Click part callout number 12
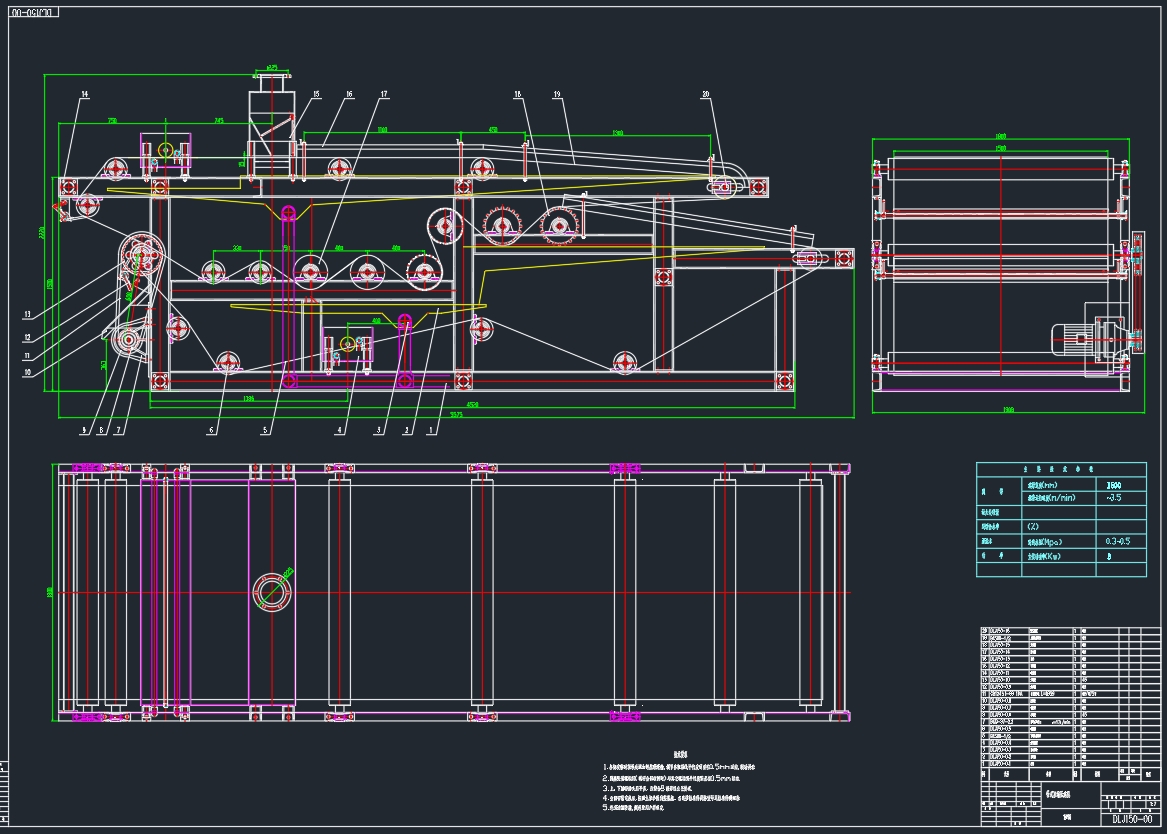This screenshot has width=1167, height=834. (x=28, y=337)
